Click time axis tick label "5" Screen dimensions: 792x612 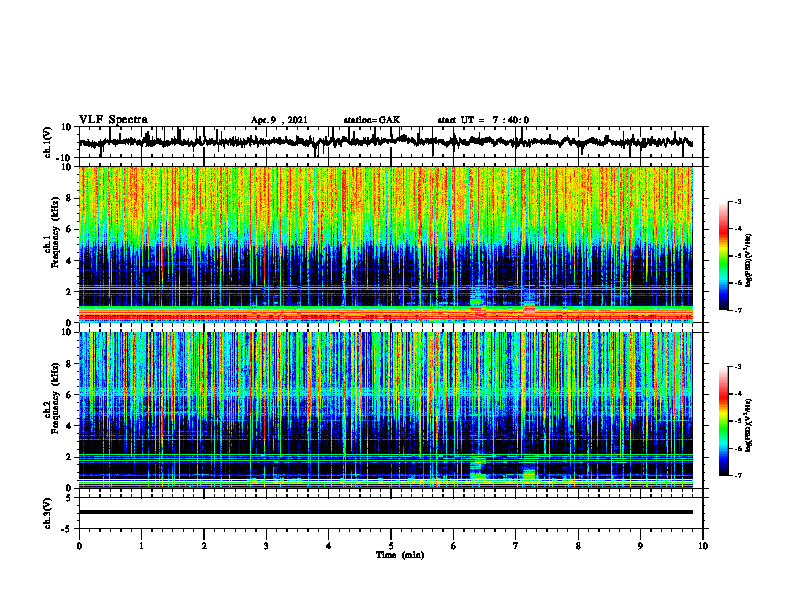391,546
